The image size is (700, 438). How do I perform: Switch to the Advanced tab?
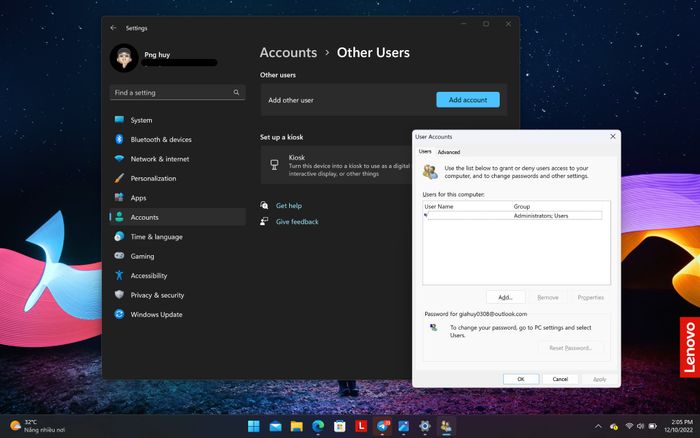449,152
